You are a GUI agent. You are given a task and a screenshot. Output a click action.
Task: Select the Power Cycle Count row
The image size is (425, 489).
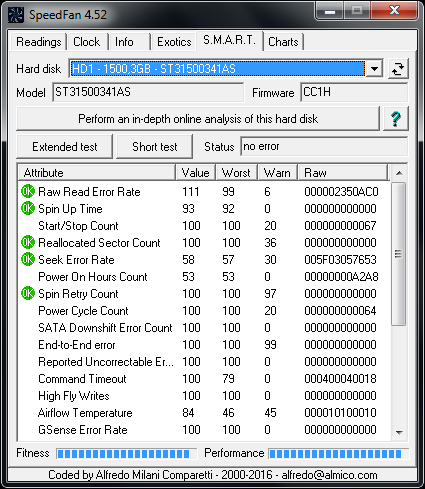(204, 311)
